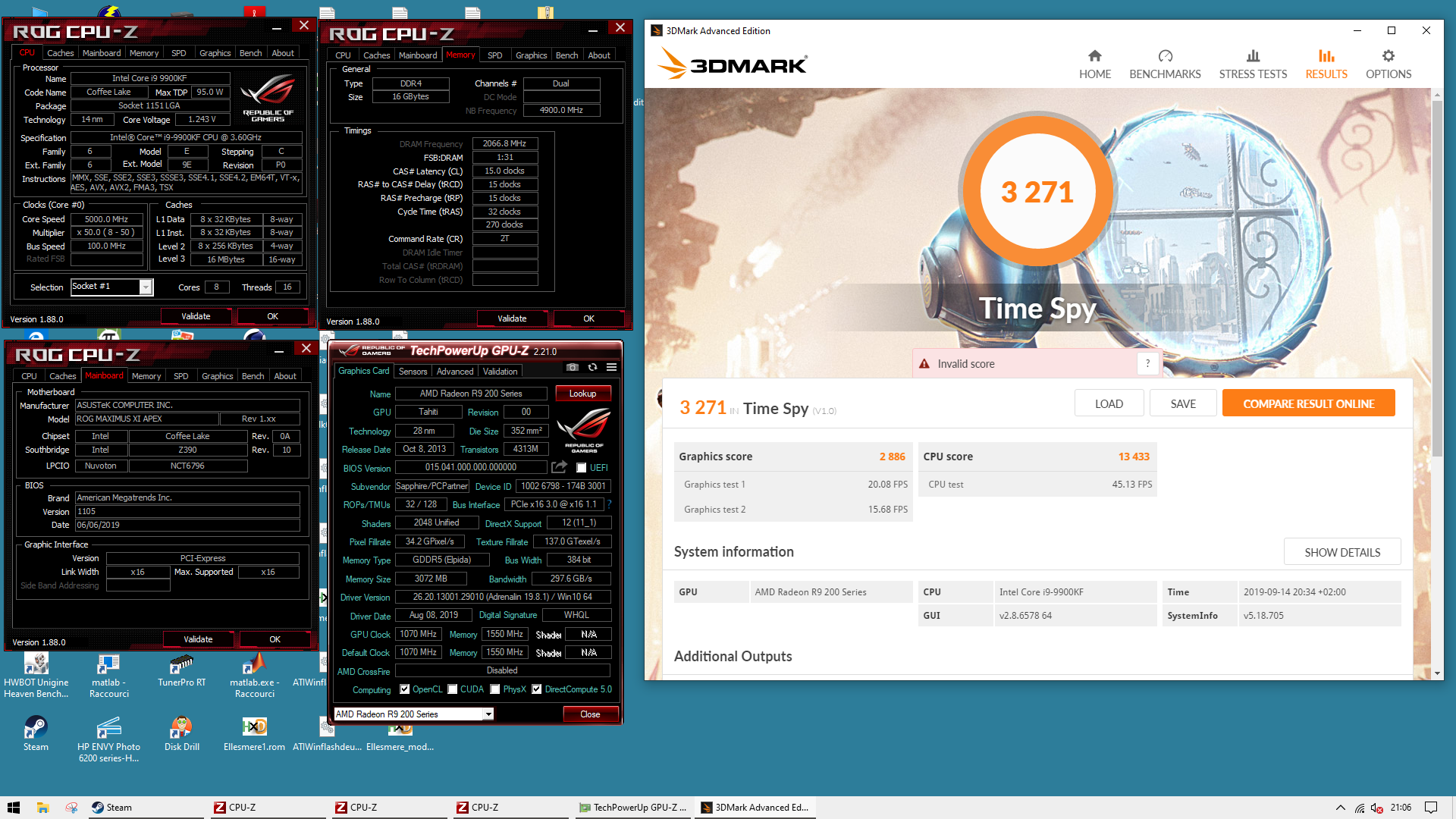
Task: Open 3DMark Stress Tests section
Action: 1253,64
